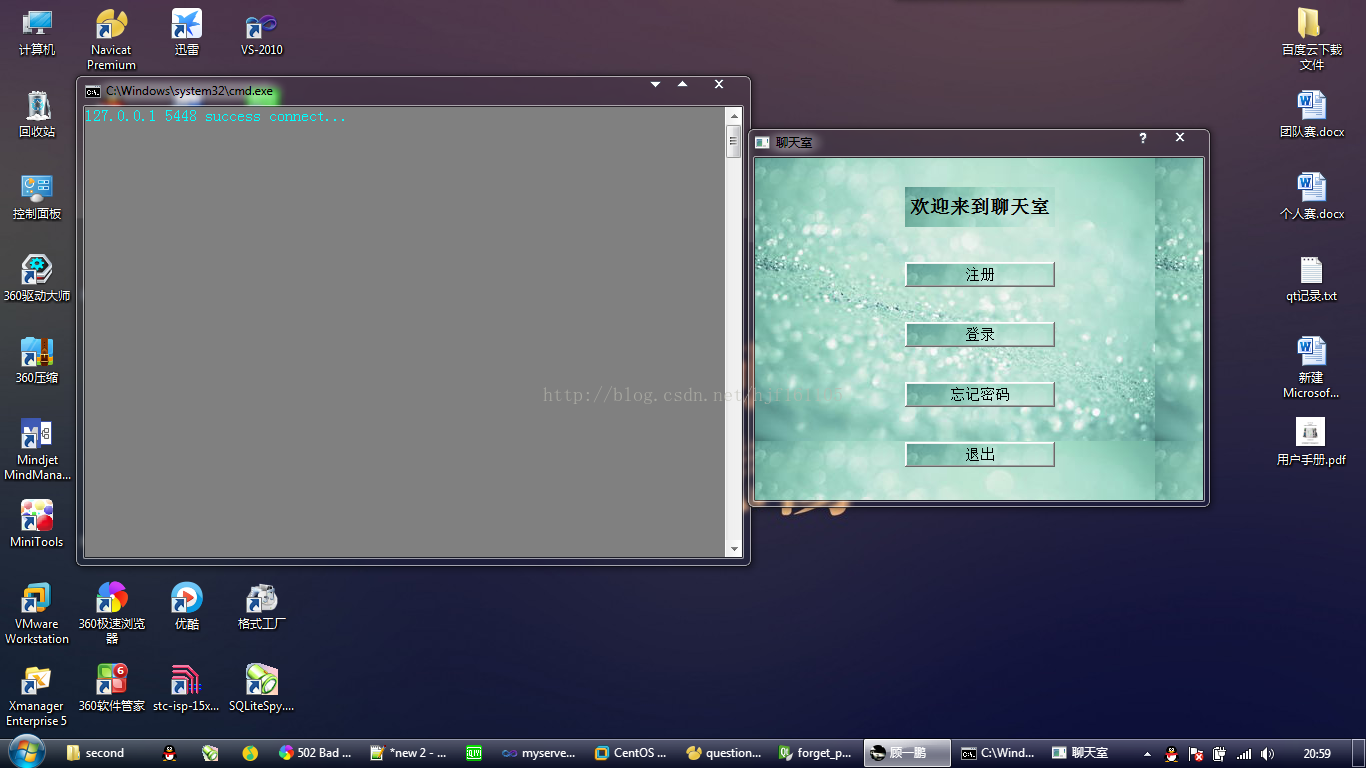
Task: Open the qt记录.txt file on desktop
Action: click(1310, 278)
